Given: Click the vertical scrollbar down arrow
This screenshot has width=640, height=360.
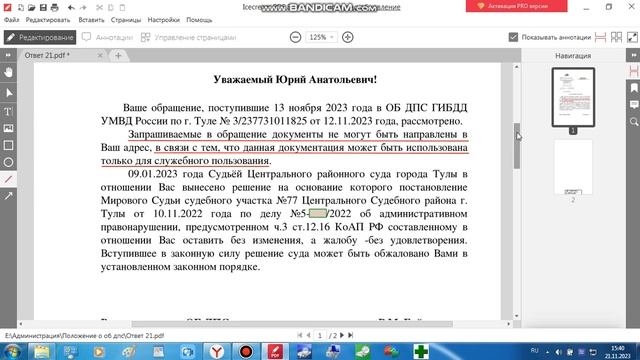Looking at the screenshot, I should pyautogui.click(x=517, y=316).
